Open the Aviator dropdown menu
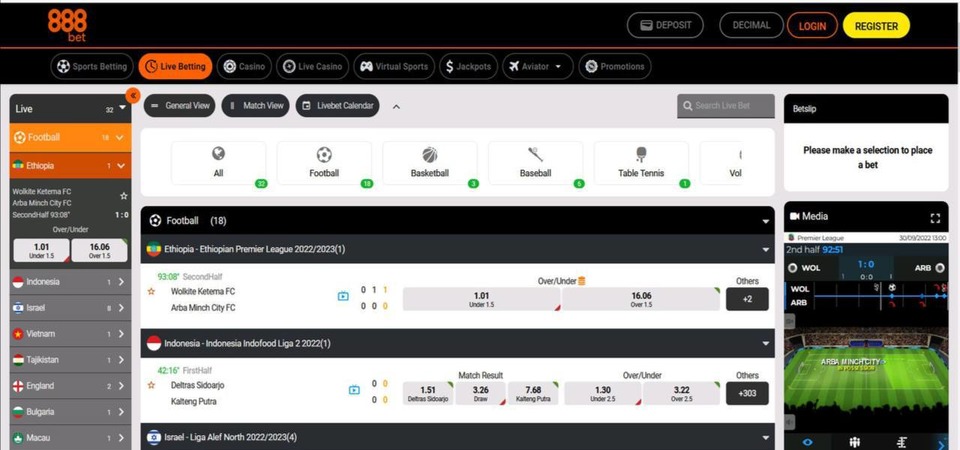 538,66
